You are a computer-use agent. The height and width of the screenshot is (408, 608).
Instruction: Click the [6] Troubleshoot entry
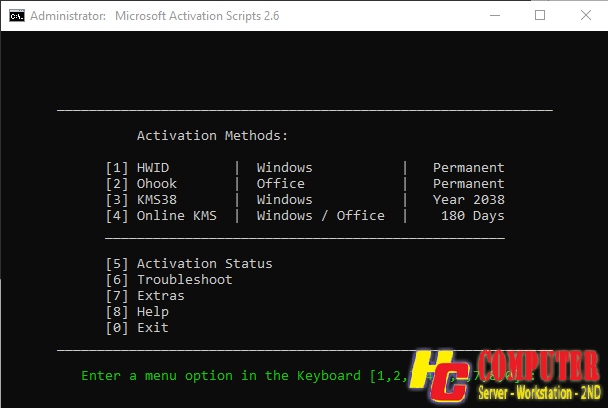[169, 280]
